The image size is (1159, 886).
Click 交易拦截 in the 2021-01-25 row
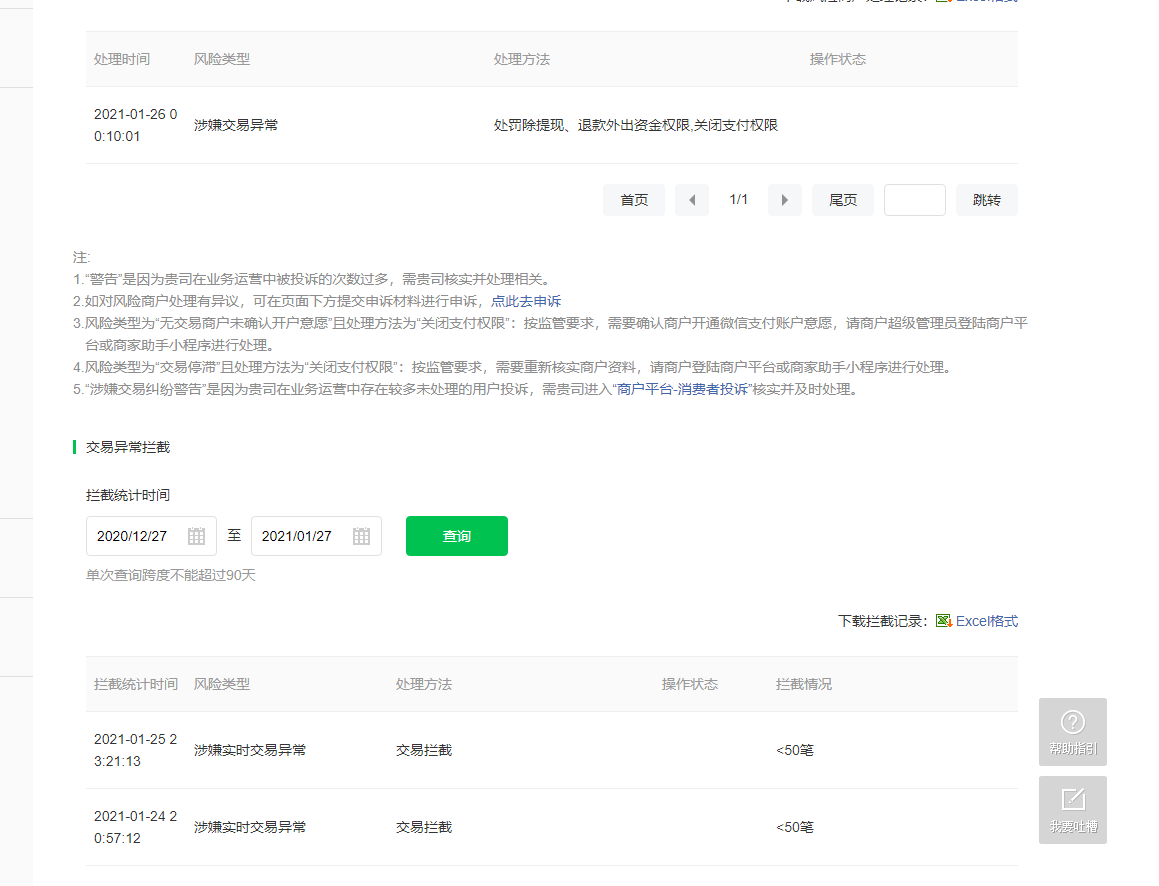click(424, 750)
